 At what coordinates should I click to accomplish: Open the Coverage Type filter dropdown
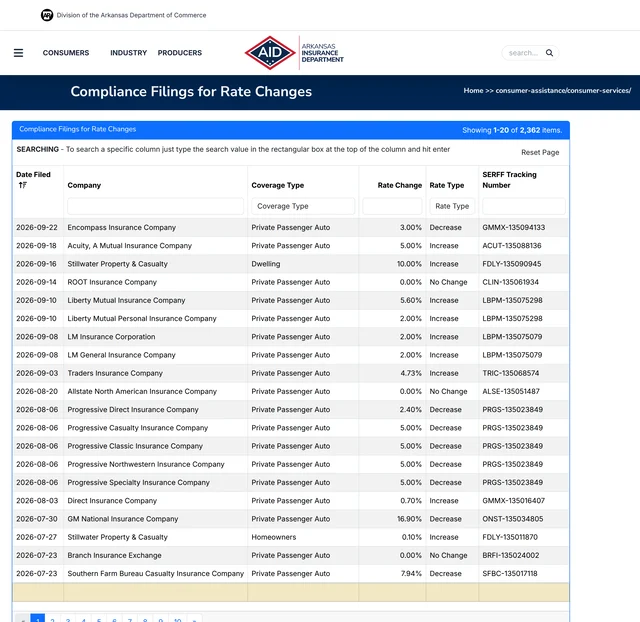303,206
